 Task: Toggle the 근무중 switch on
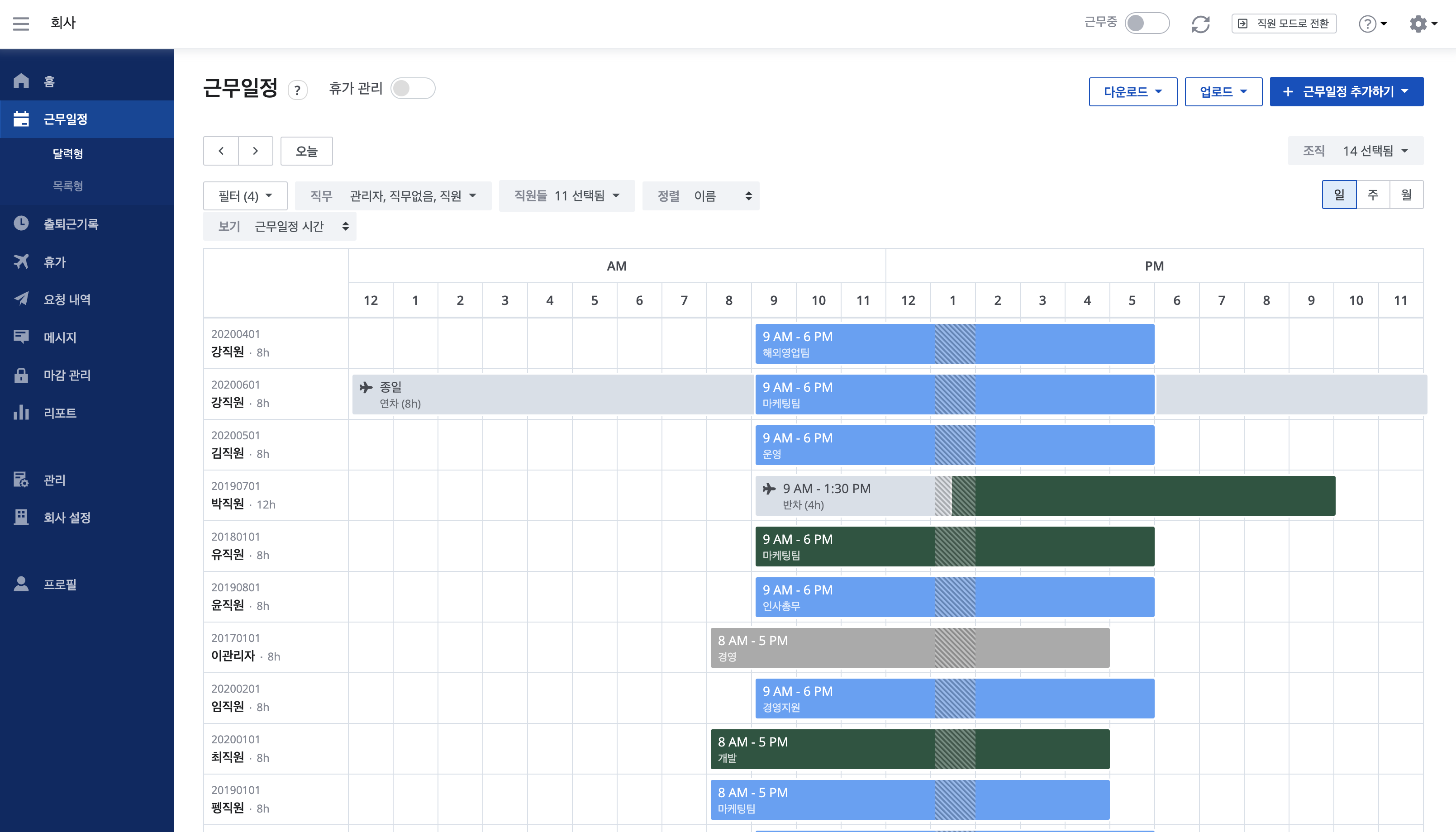tap(1146, 24)
